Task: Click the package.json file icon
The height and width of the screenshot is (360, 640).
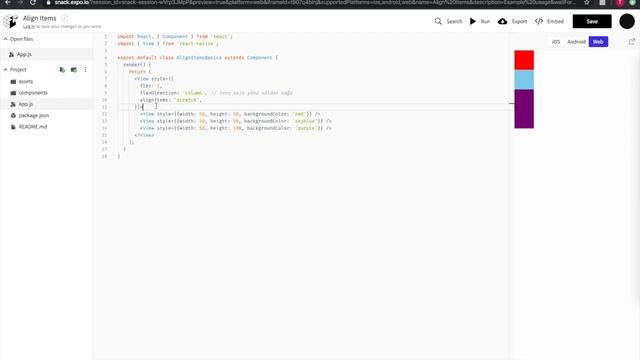Action: 13,116
